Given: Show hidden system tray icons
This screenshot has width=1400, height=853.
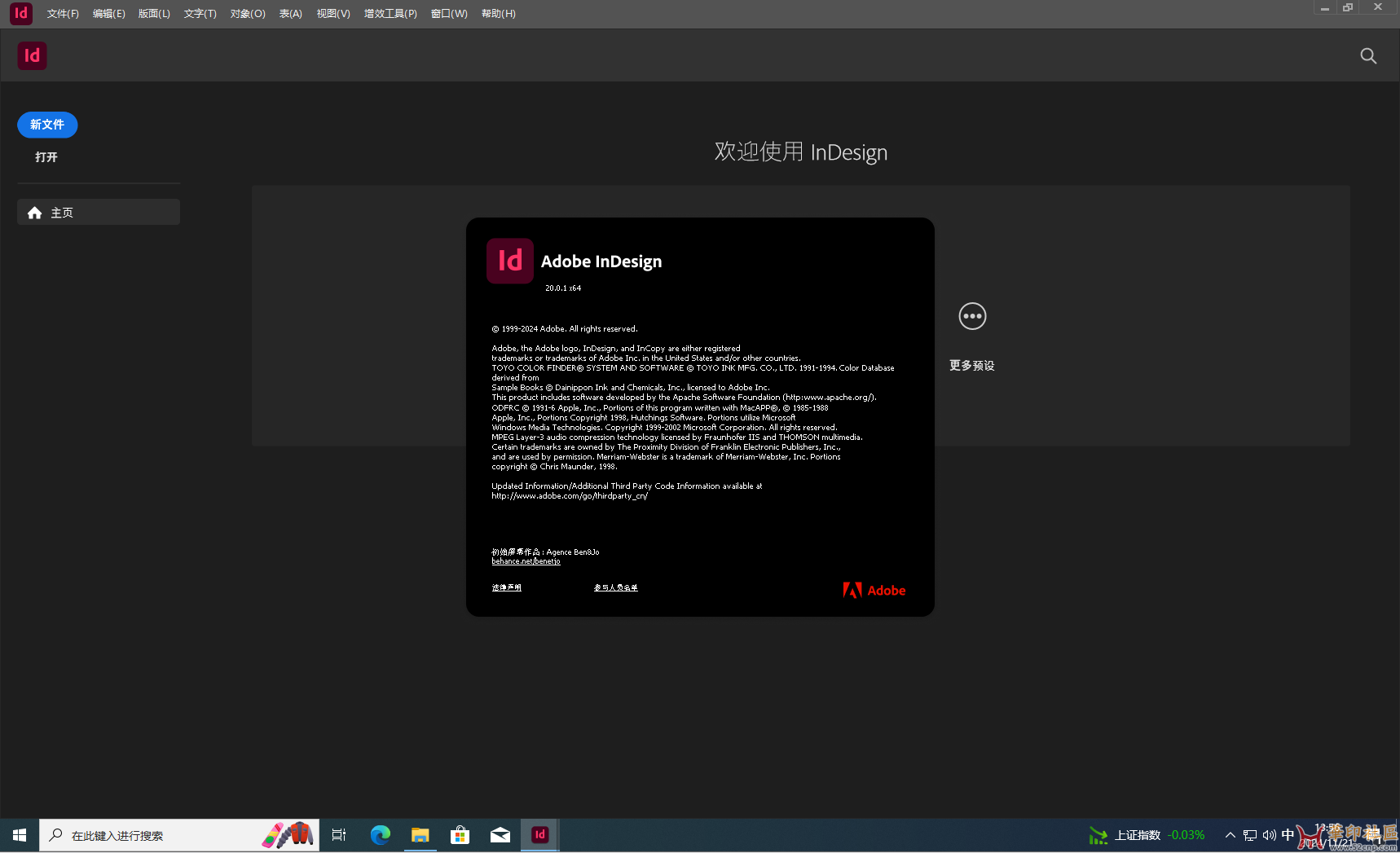Looking at the screenshot, I should [1231, 835].
